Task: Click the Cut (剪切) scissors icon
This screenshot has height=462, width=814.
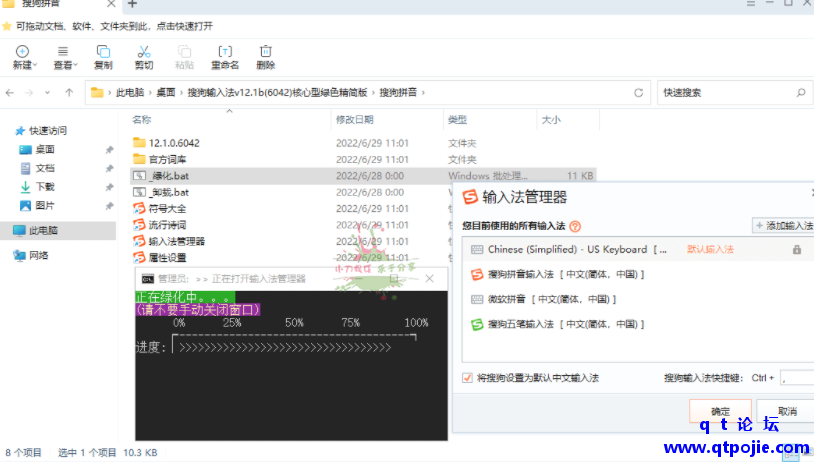Action: [x=144, y=51]
